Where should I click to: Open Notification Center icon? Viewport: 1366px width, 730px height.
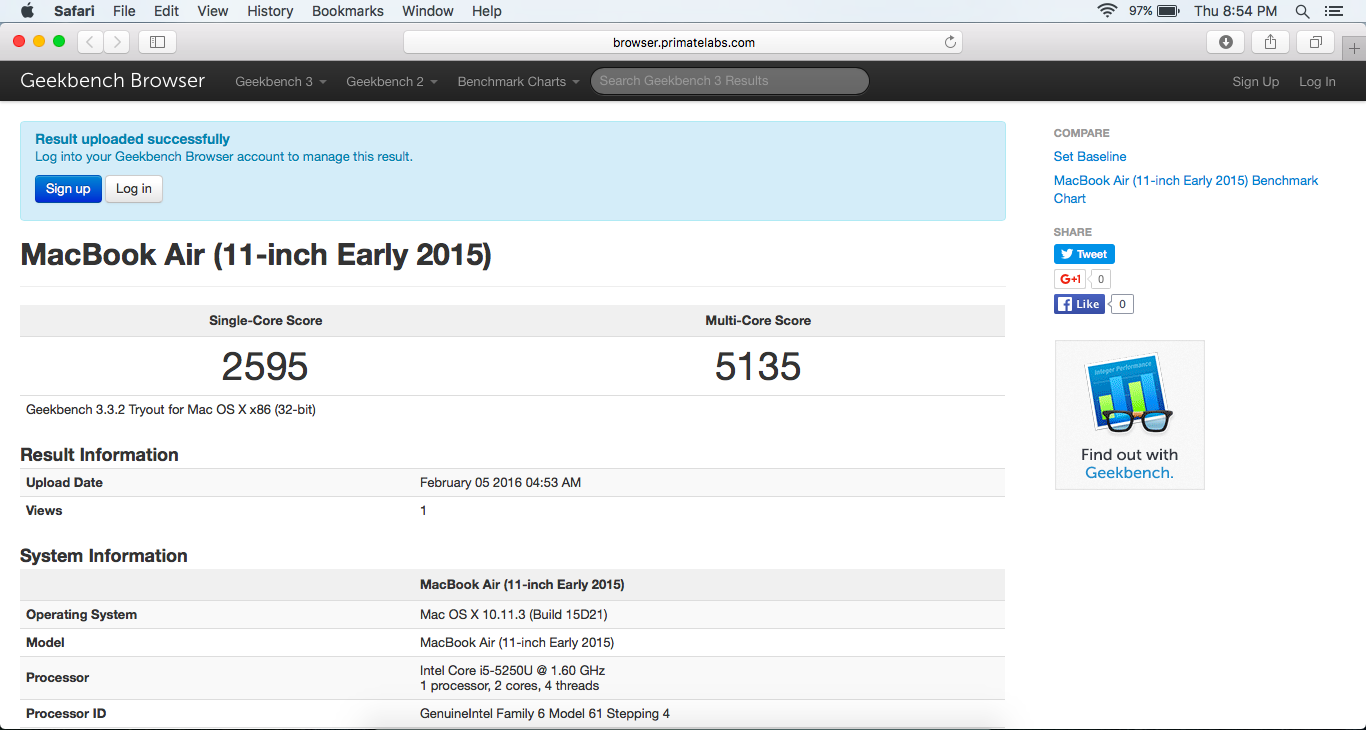(x=1333, y=11)
